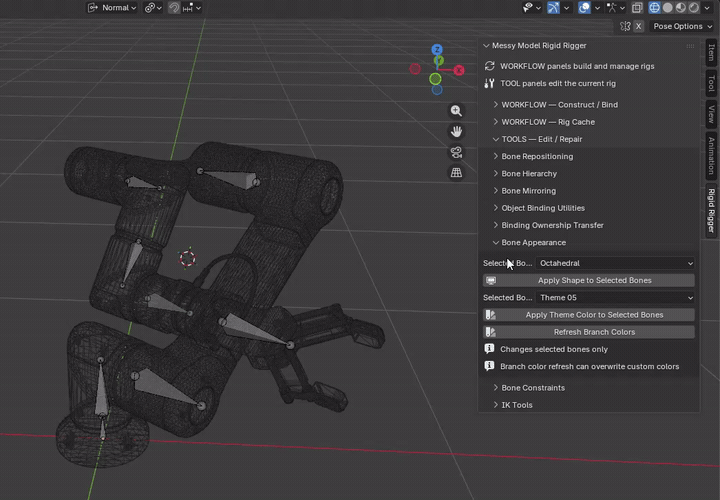Switch to the Item sidebar tab
Screen dimensions: 720x500
pos(711,52)
